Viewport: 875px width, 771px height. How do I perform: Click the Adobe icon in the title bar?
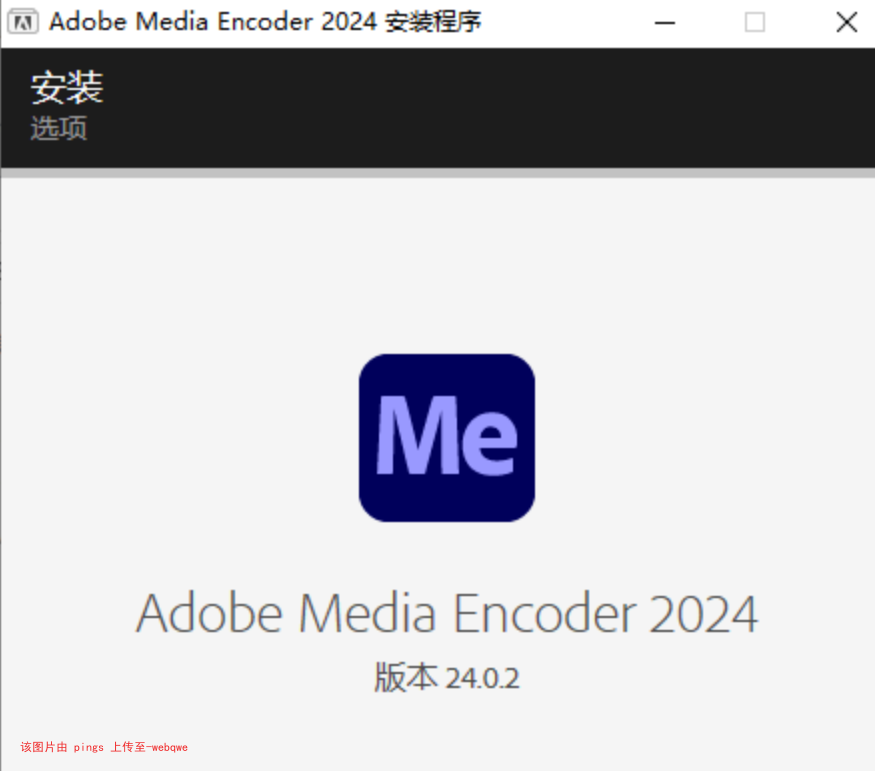click(24, 22)
